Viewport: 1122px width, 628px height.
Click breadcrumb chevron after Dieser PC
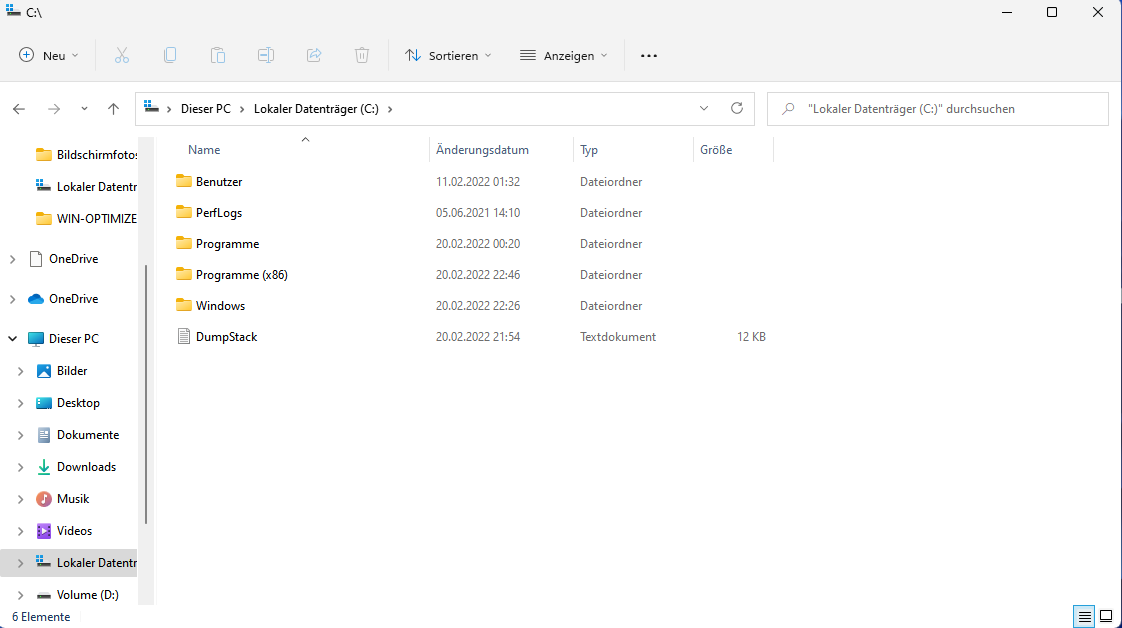[242, 109]
